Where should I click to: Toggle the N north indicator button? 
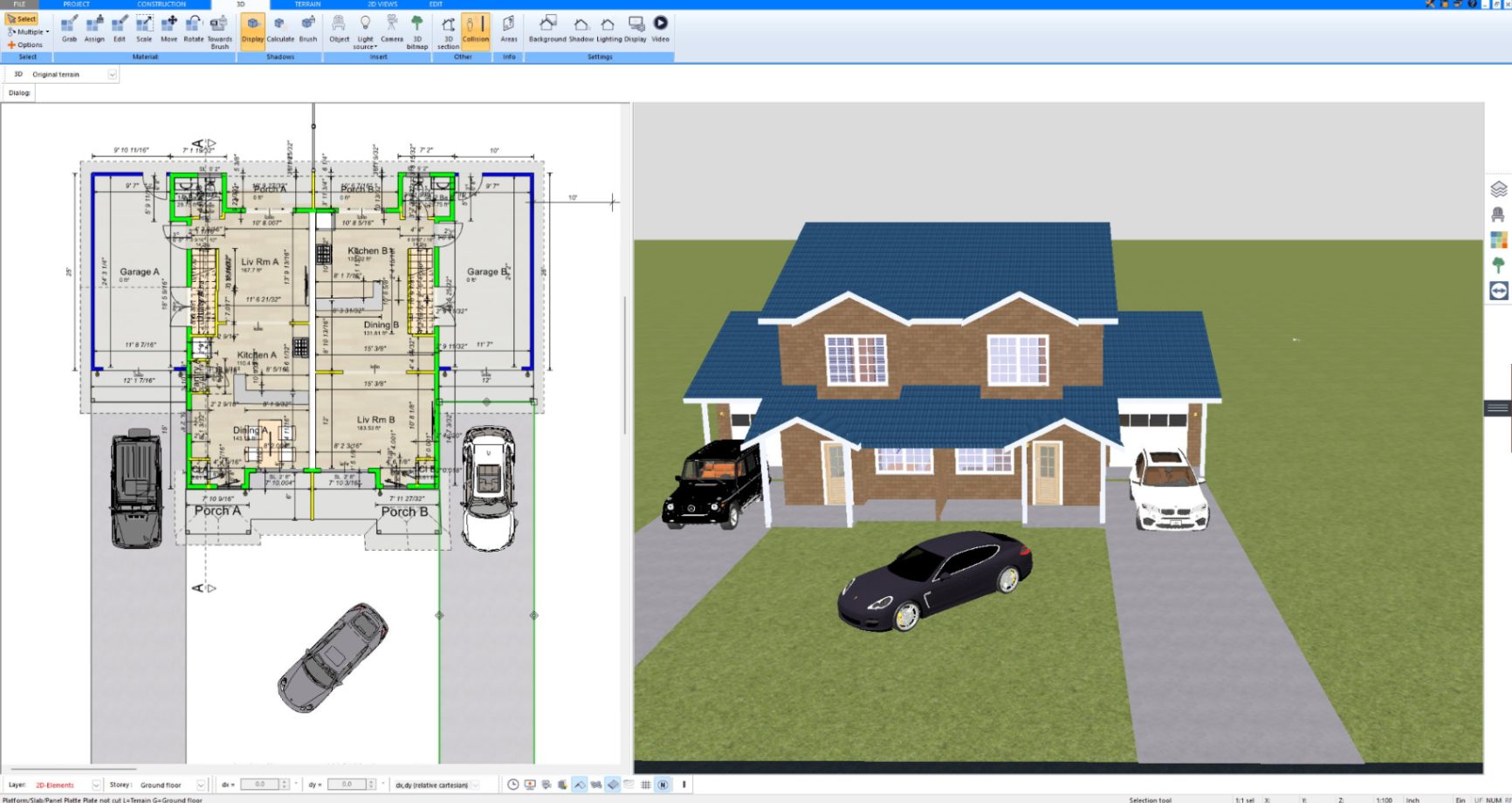(663, 785)
